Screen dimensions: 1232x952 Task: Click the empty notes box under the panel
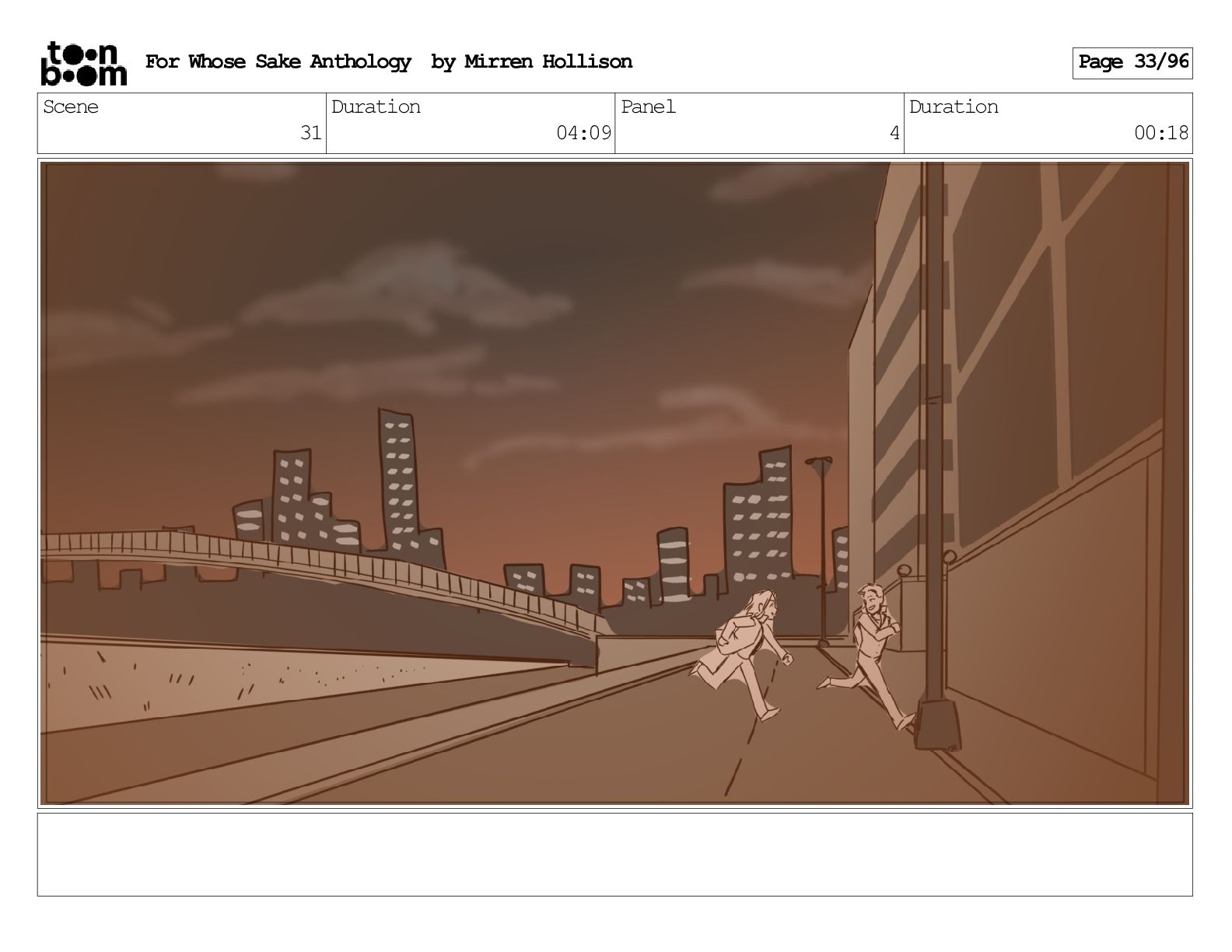615,855
